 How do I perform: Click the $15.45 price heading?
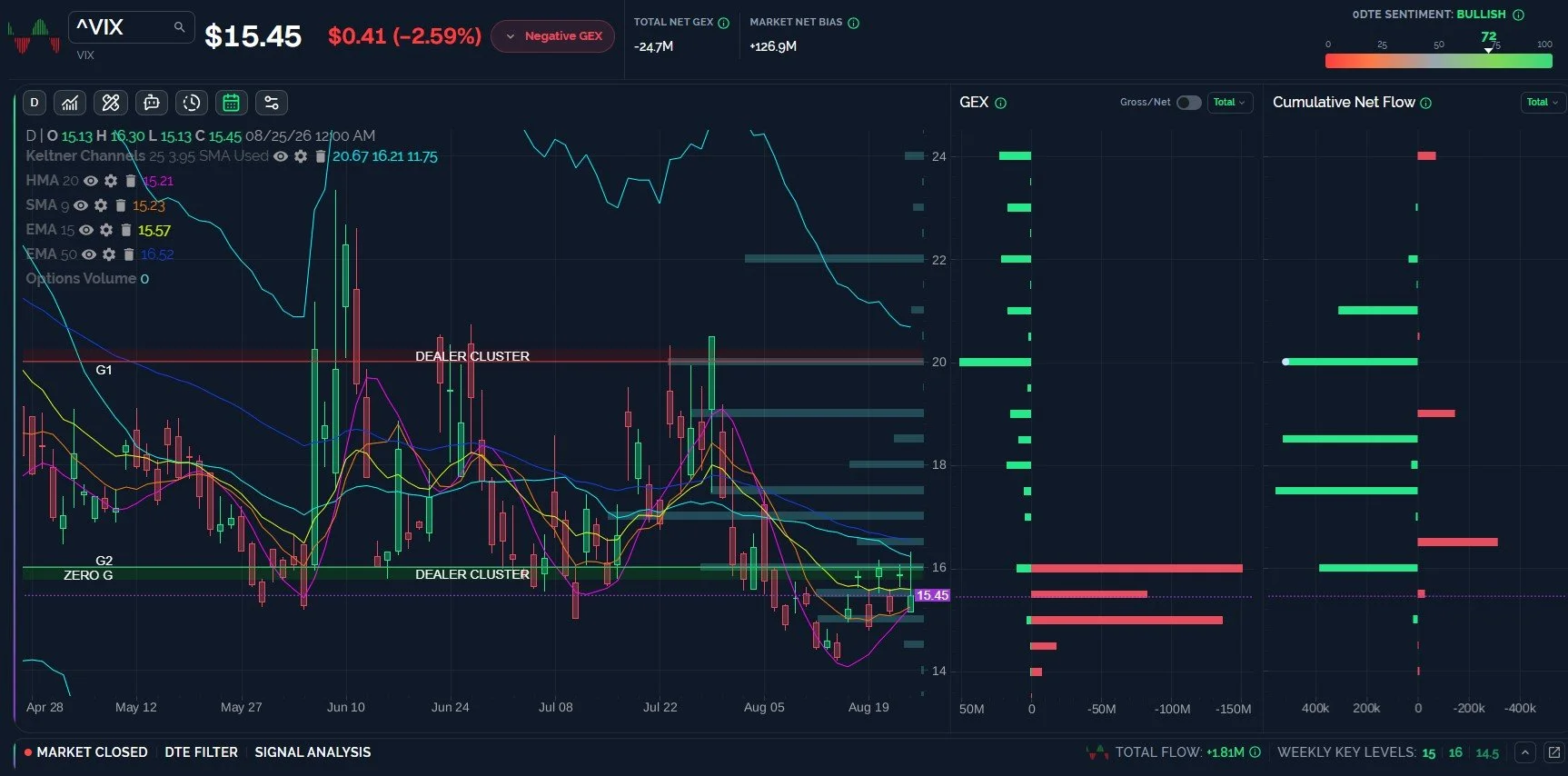click(253, 36)
